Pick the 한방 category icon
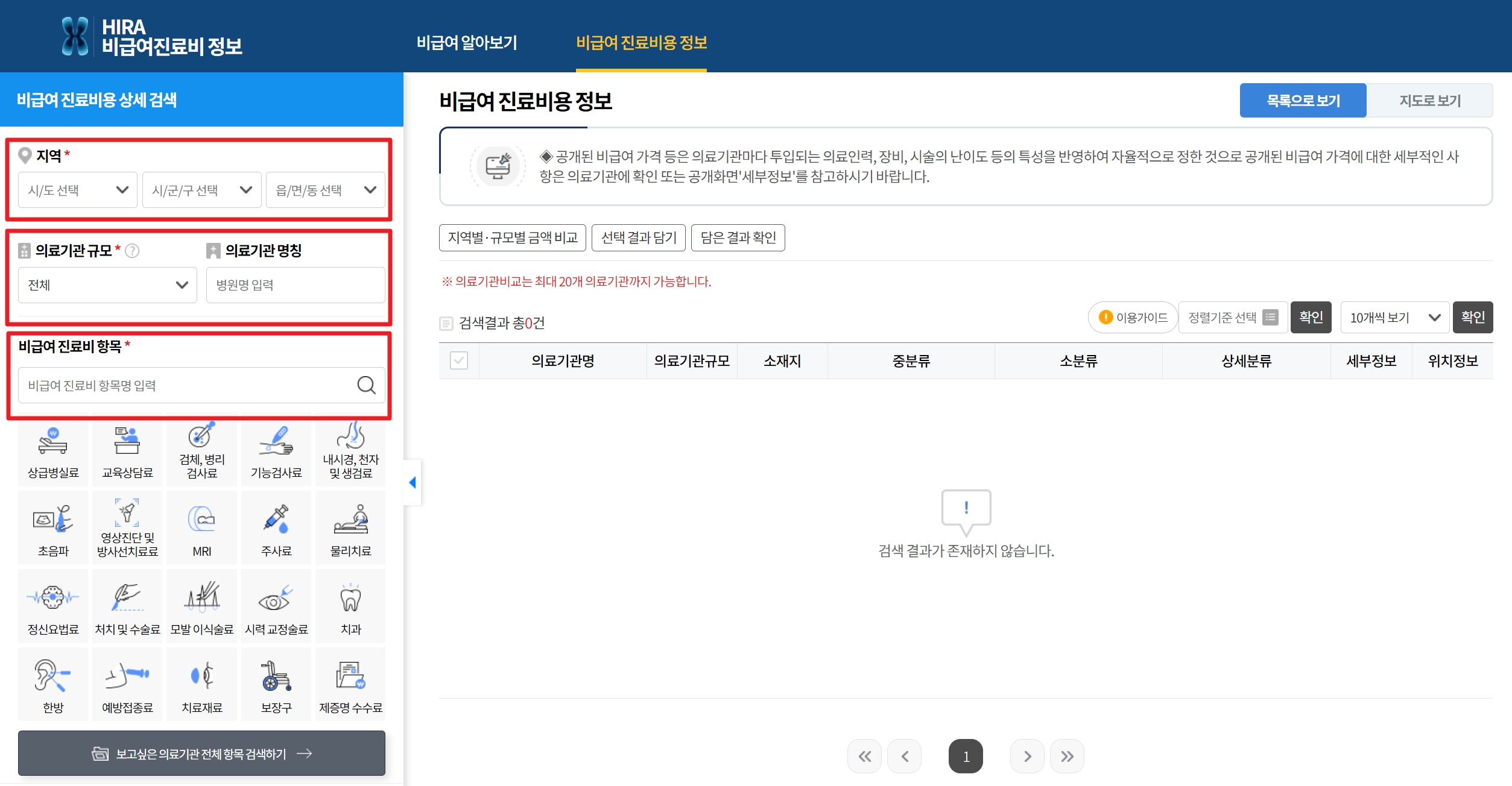 point(53,684)
